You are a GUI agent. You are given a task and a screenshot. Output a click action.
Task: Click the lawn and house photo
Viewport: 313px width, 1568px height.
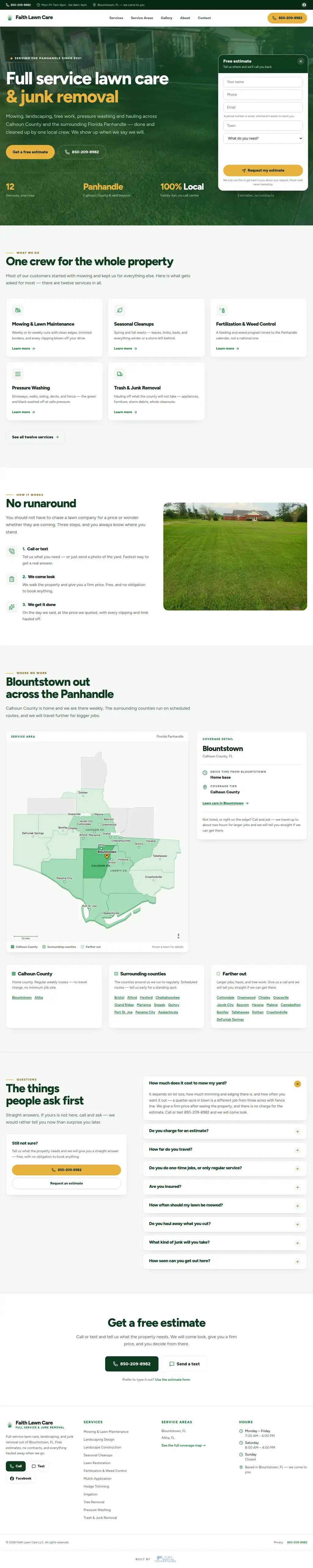coord(235,556)
